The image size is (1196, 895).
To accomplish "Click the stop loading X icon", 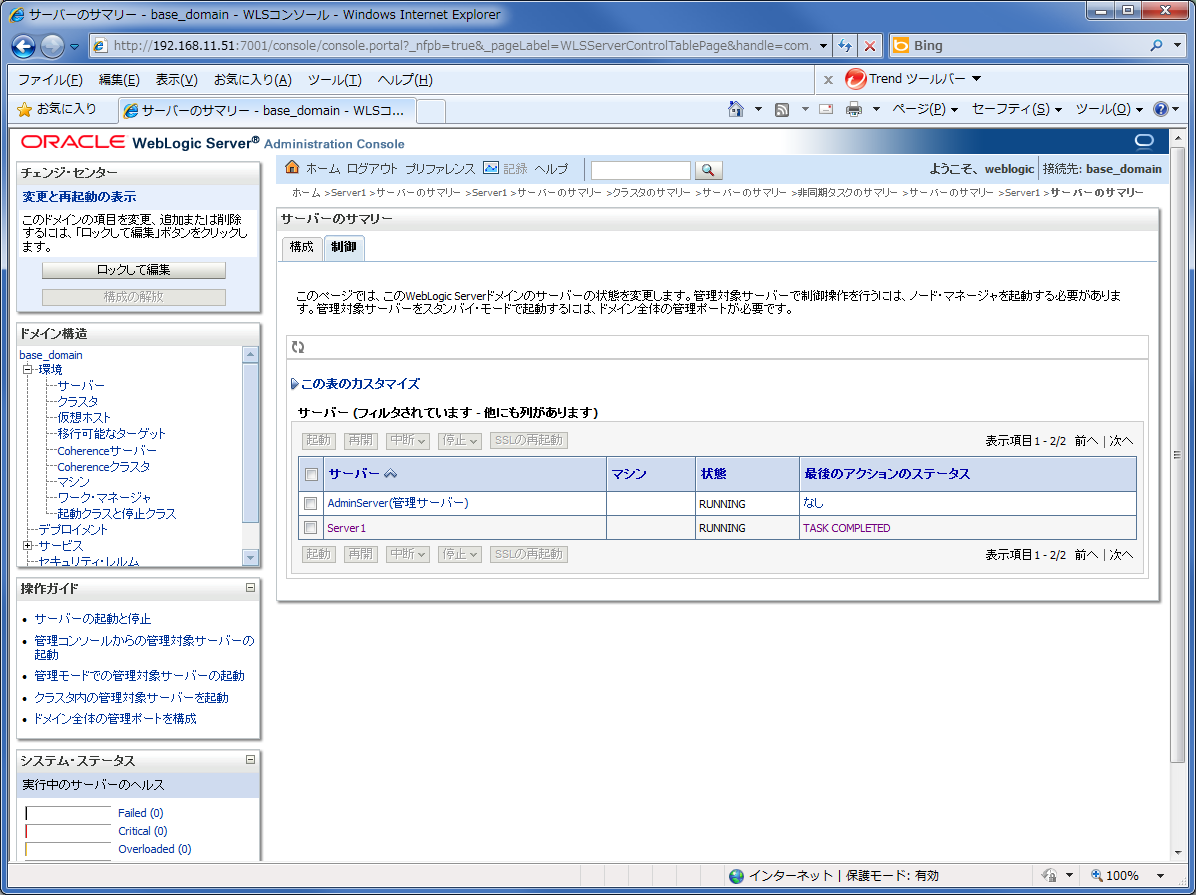I will (870, 46).
